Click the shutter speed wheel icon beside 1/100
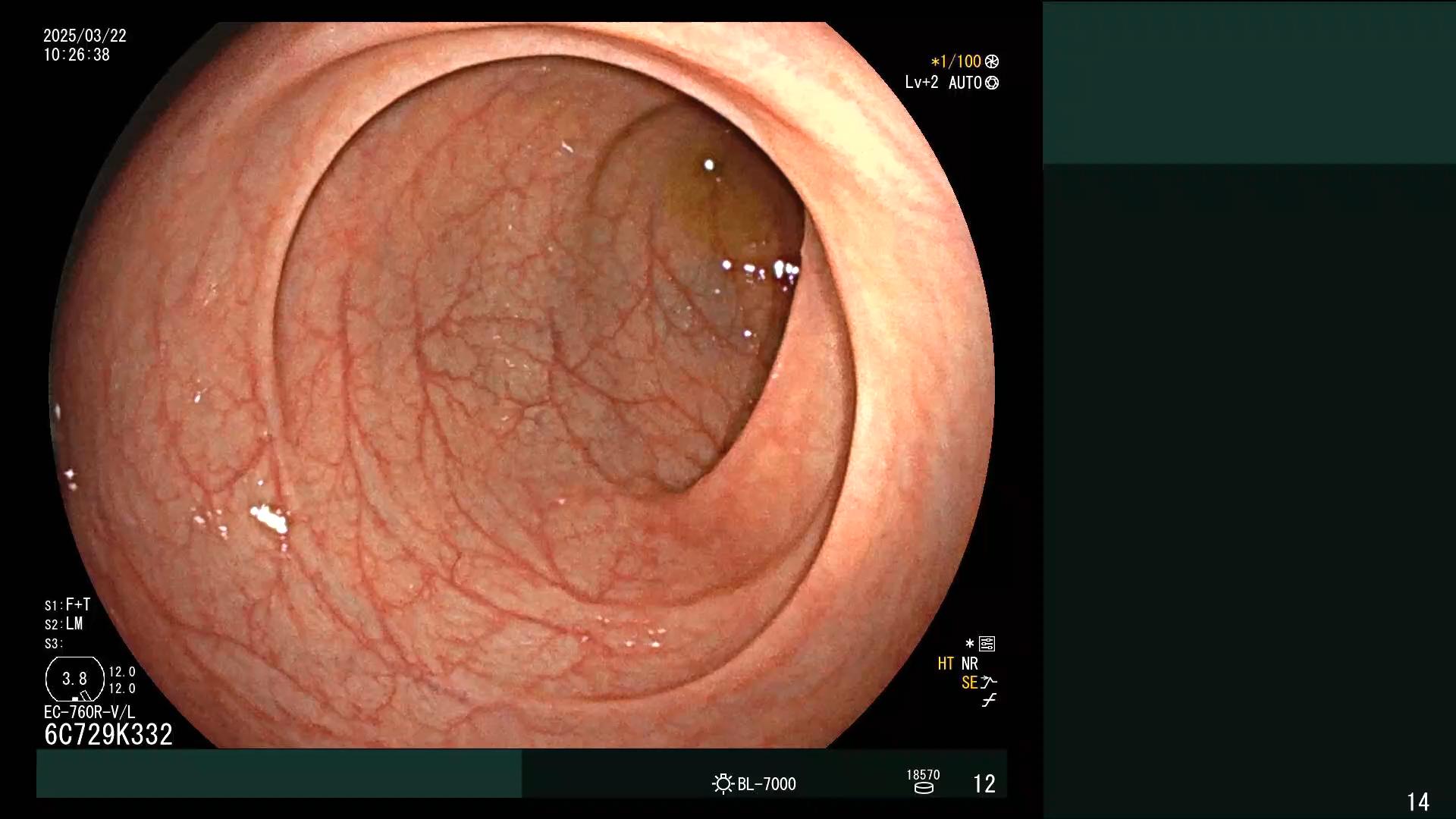Image resolution: width=1456 pixels, height=819 pixels. [992, 61]
